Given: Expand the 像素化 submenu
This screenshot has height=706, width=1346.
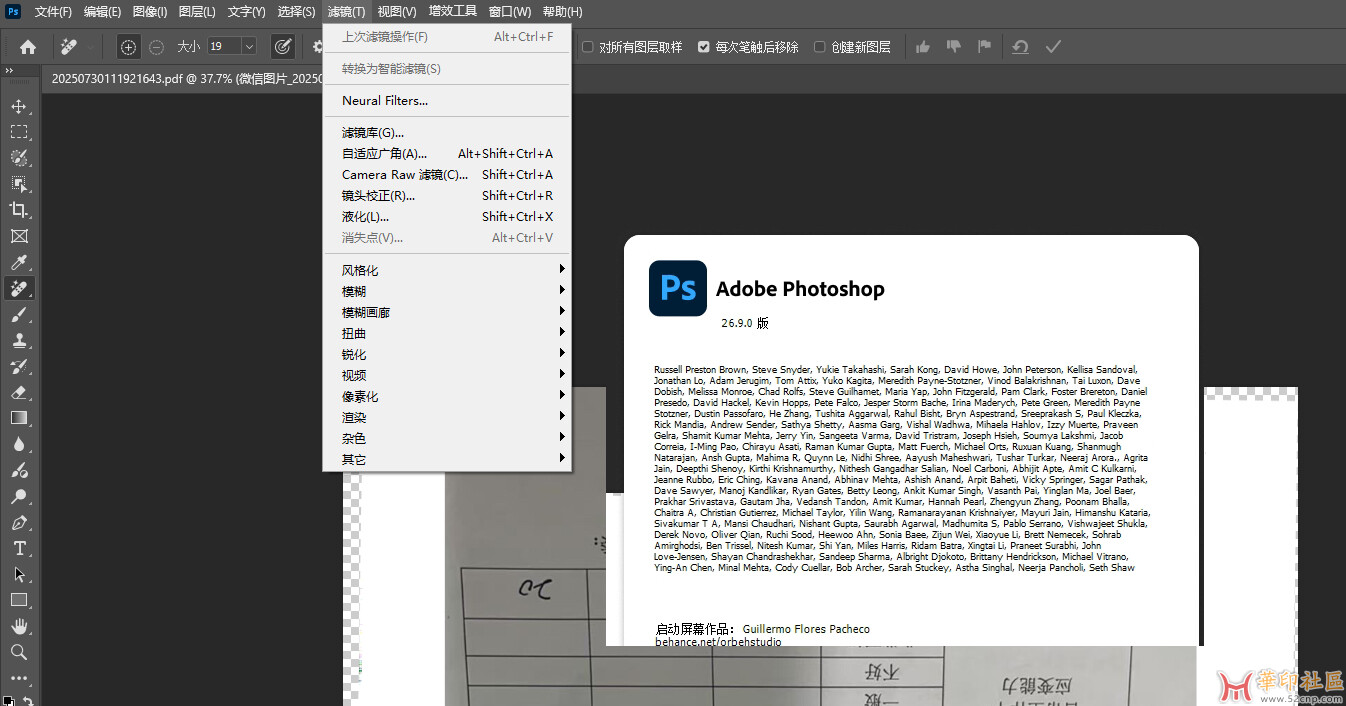Looking at the screenshot, I should [446, 396].
